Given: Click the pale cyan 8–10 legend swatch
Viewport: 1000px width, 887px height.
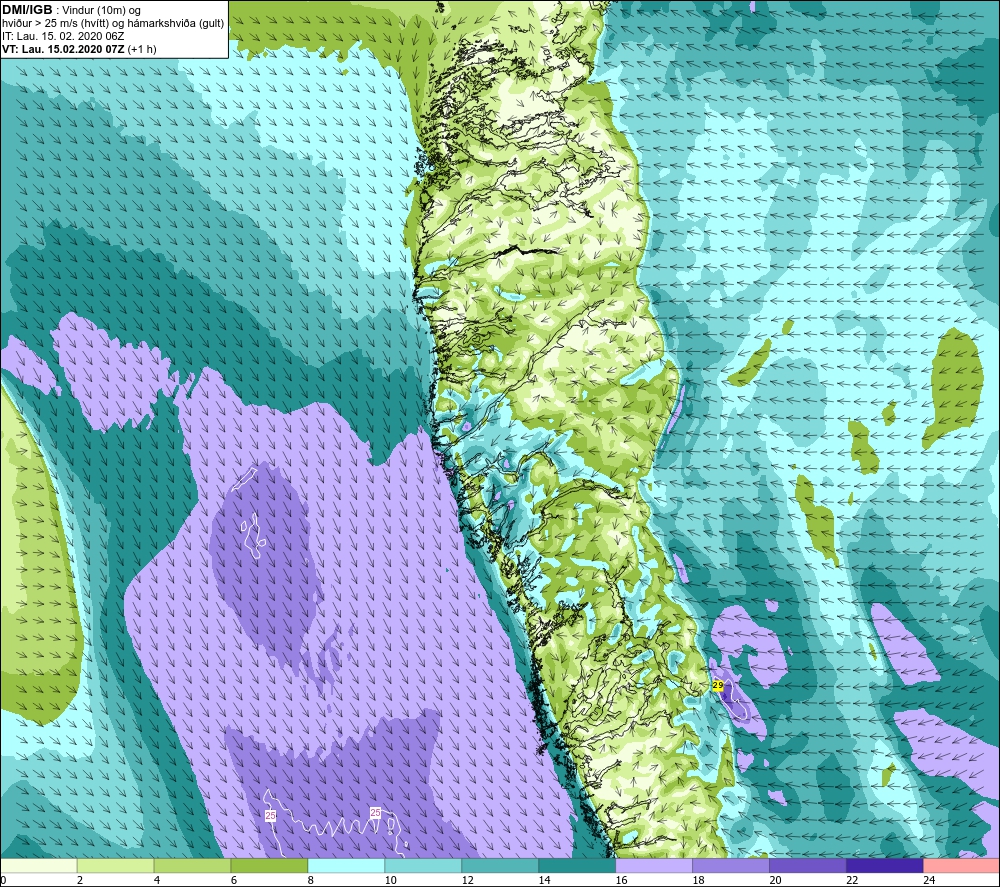Looking at the screenshot, I should 346,865.
